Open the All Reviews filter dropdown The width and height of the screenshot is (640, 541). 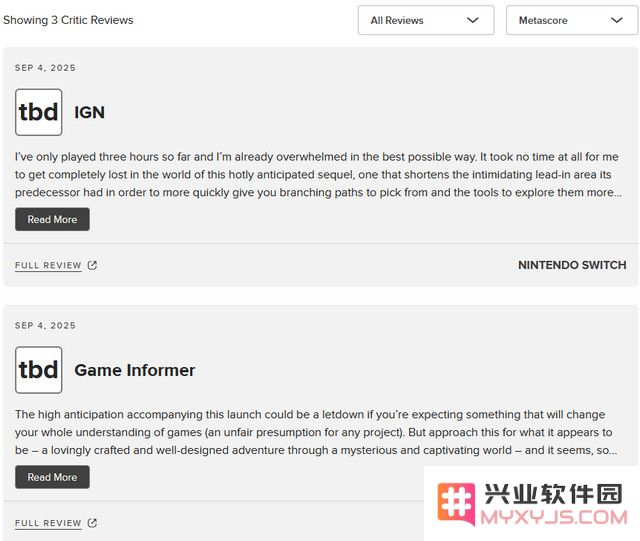(425, 20)
